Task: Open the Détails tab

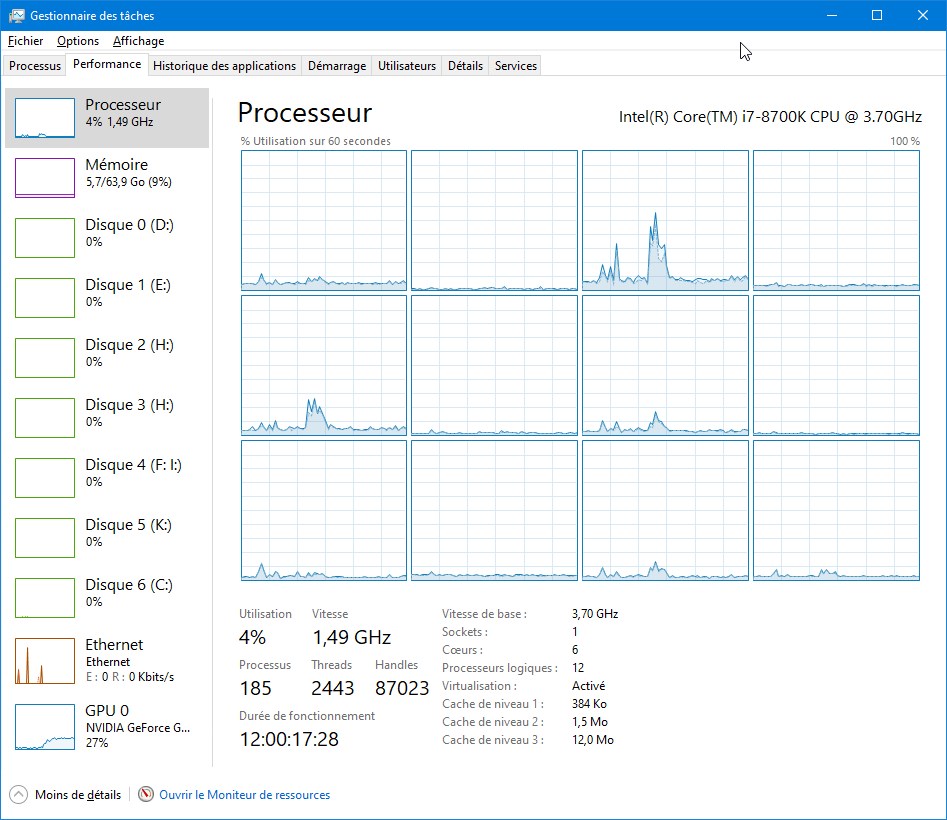Action: pos(465,66)
